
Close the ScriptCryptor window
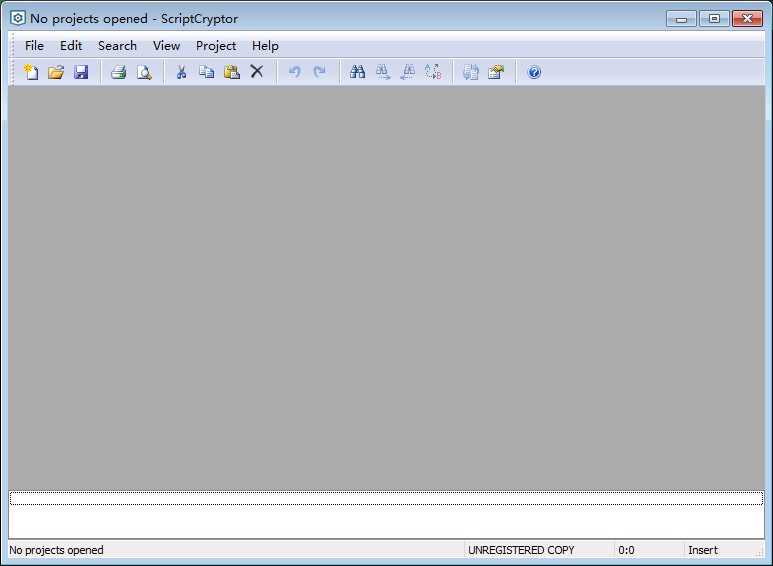tap(747, 19)
